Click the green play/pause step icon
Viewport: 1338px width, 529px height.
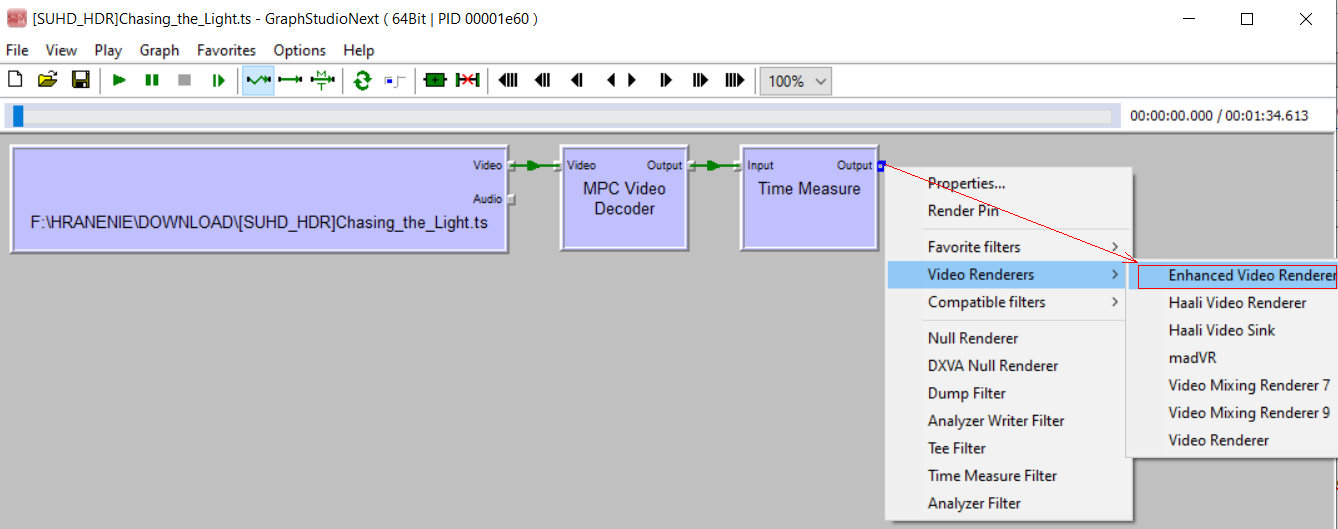click(218, 80)
